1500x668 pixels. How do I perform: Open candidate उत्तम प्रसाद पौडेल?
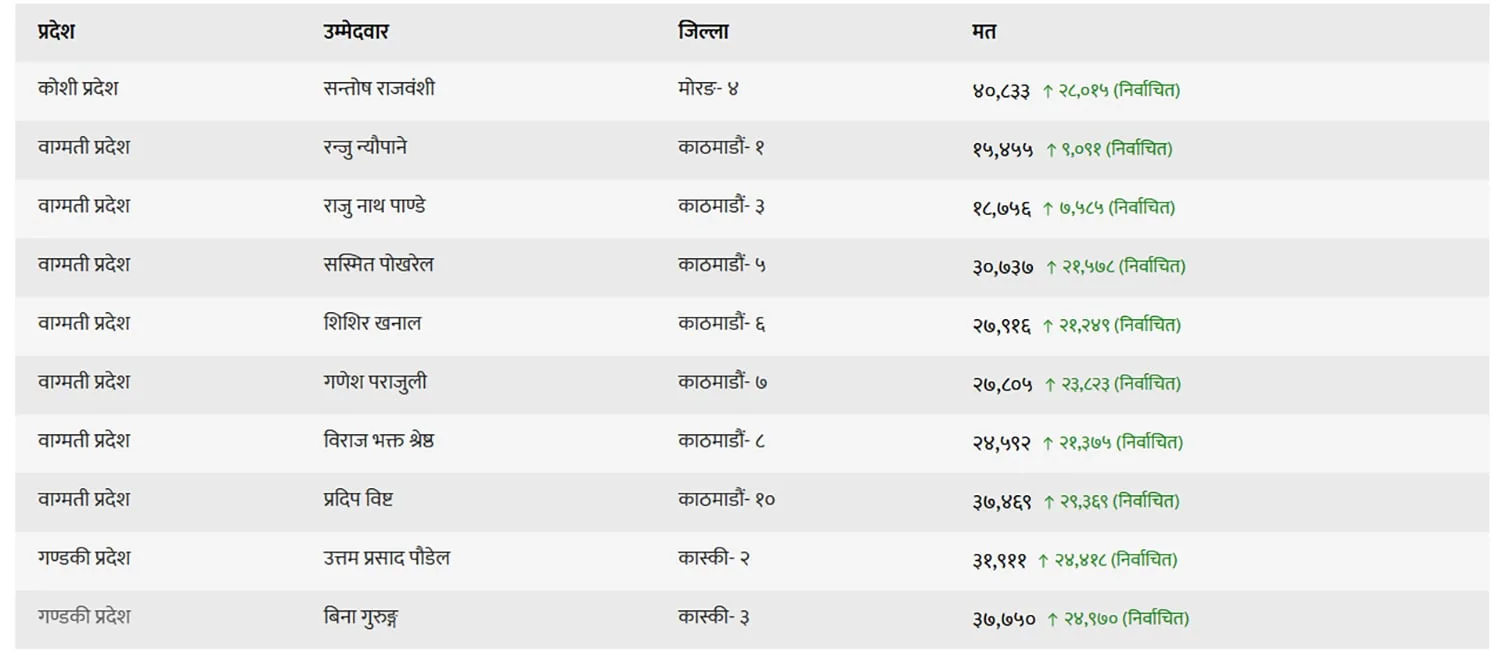click(380, 558)
